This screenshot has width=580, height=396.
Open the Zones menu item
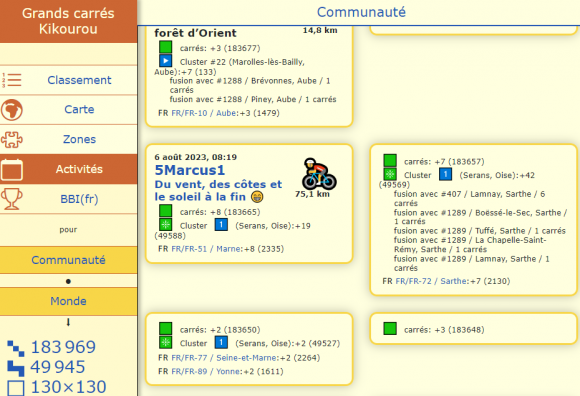coord(68,139)
